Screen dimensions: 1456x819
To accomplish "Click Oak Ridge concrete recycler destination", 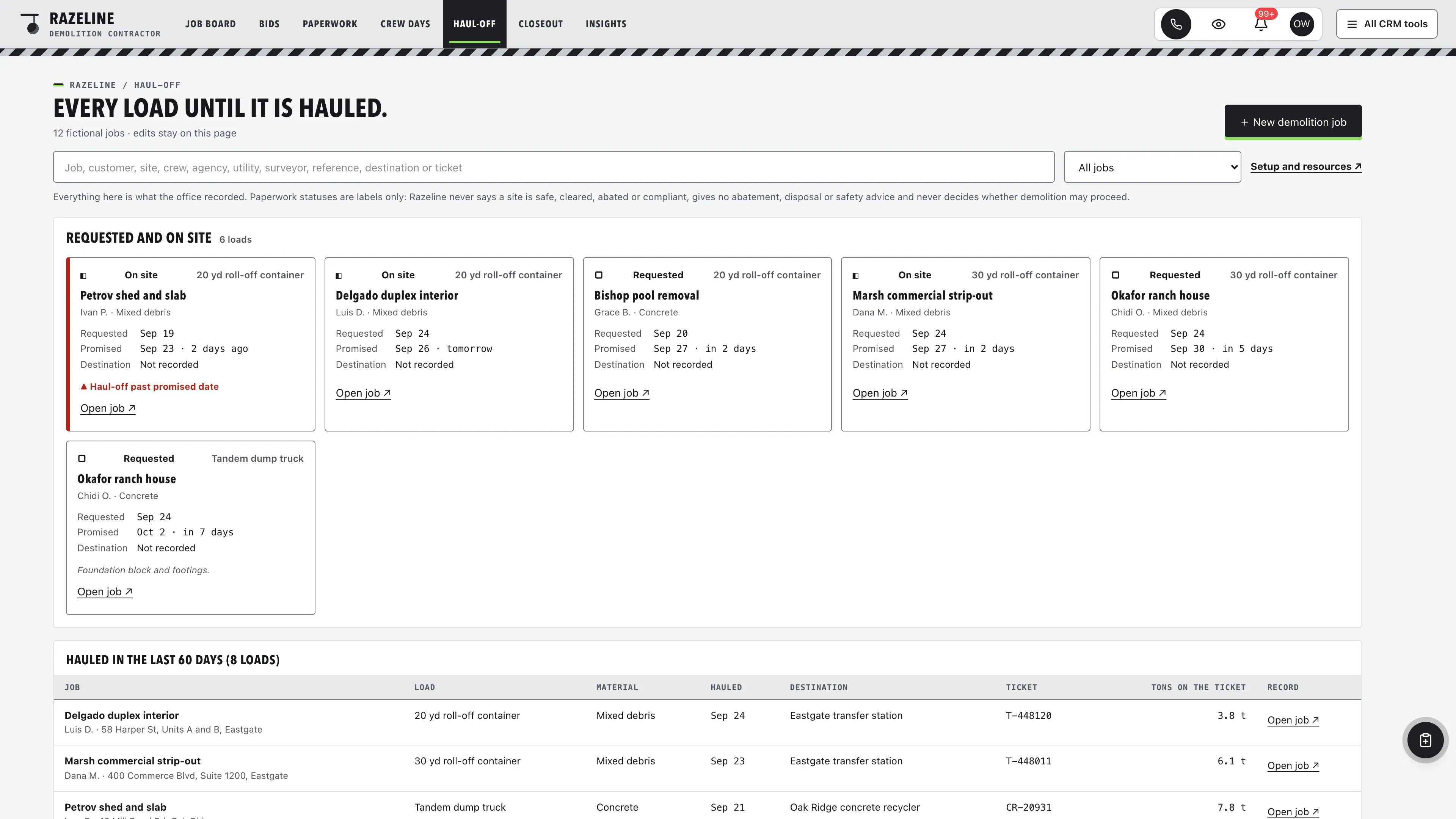I will click(x=855, y=807).
